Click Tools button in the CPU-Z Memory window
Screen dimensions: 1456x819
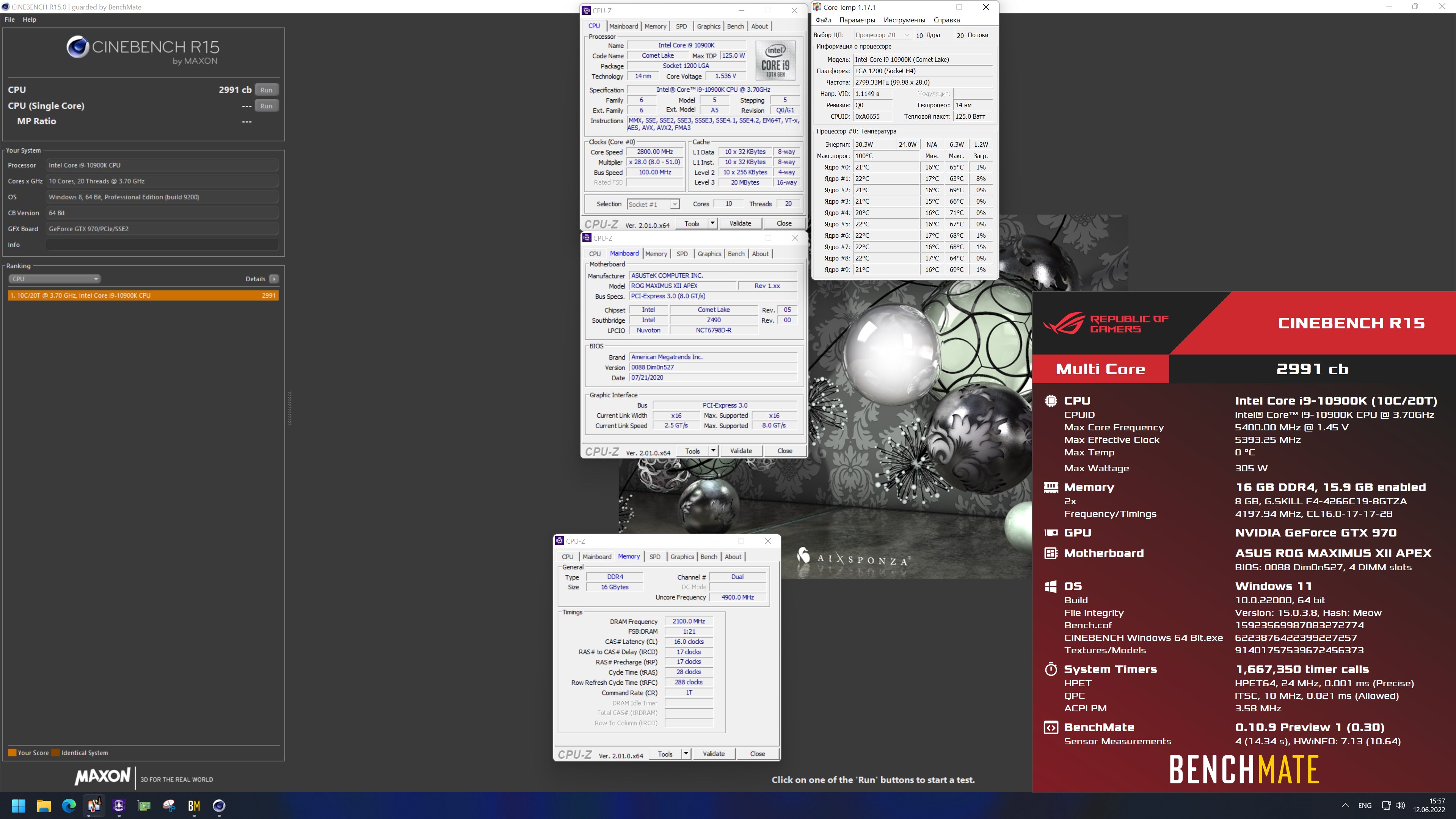(665, 753)
